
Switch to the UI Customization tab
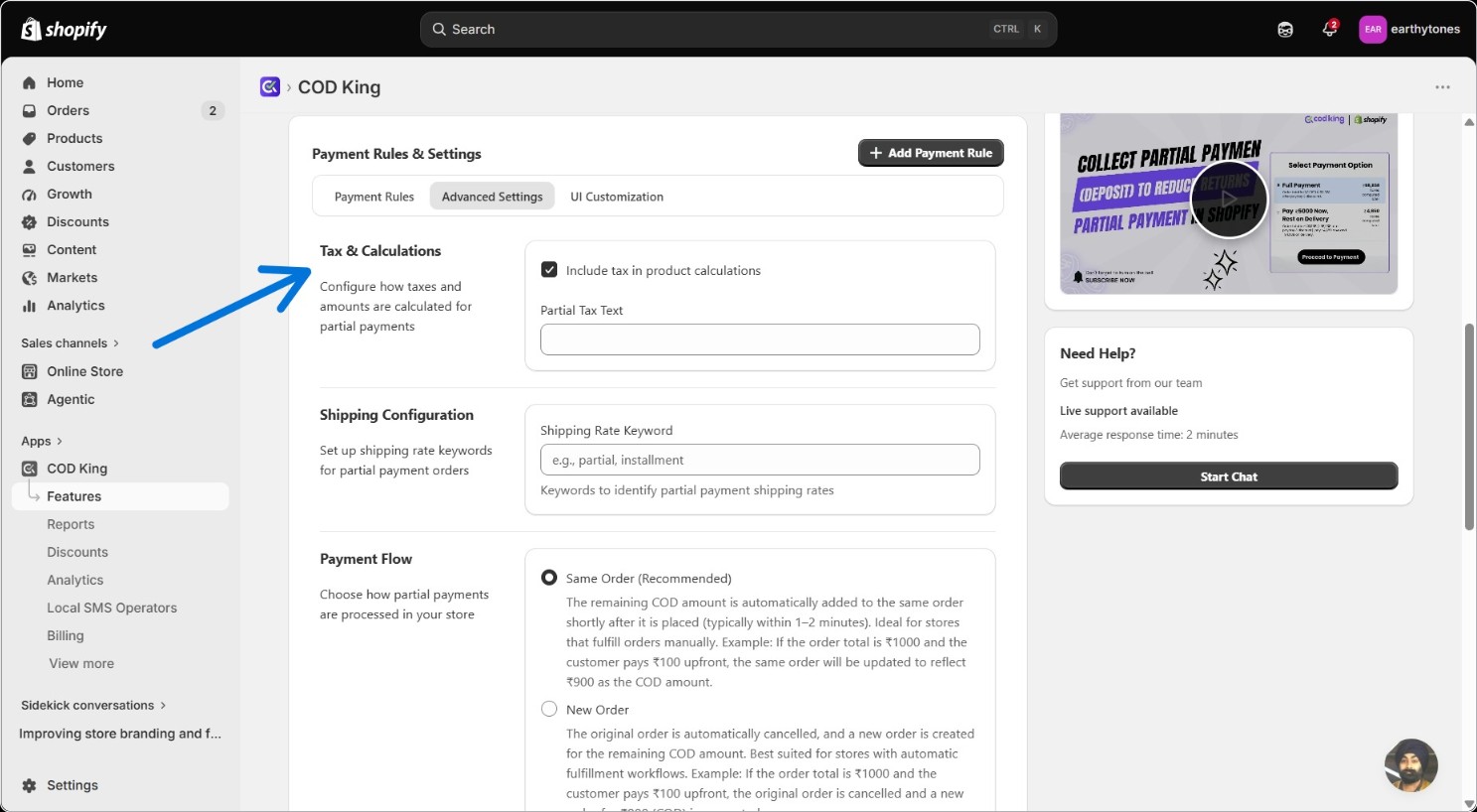pyautogui.click(x=617, y=197)
